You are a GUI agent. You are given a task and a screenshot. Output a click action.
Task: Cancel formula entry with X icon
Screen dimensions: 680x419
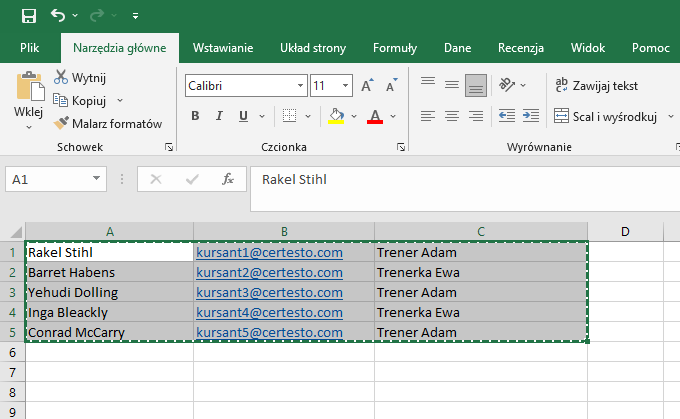tap(156, 179)
